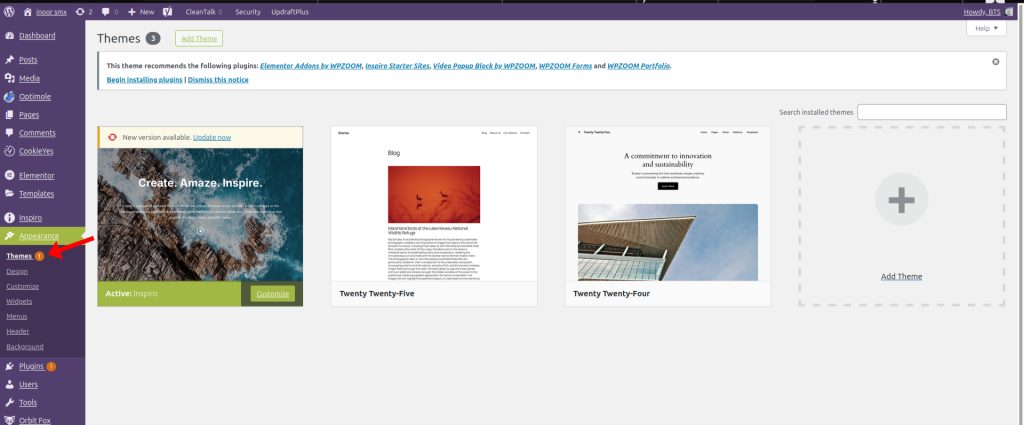
Task: Open Plugins via the plug icon
Action: point(9,366)
